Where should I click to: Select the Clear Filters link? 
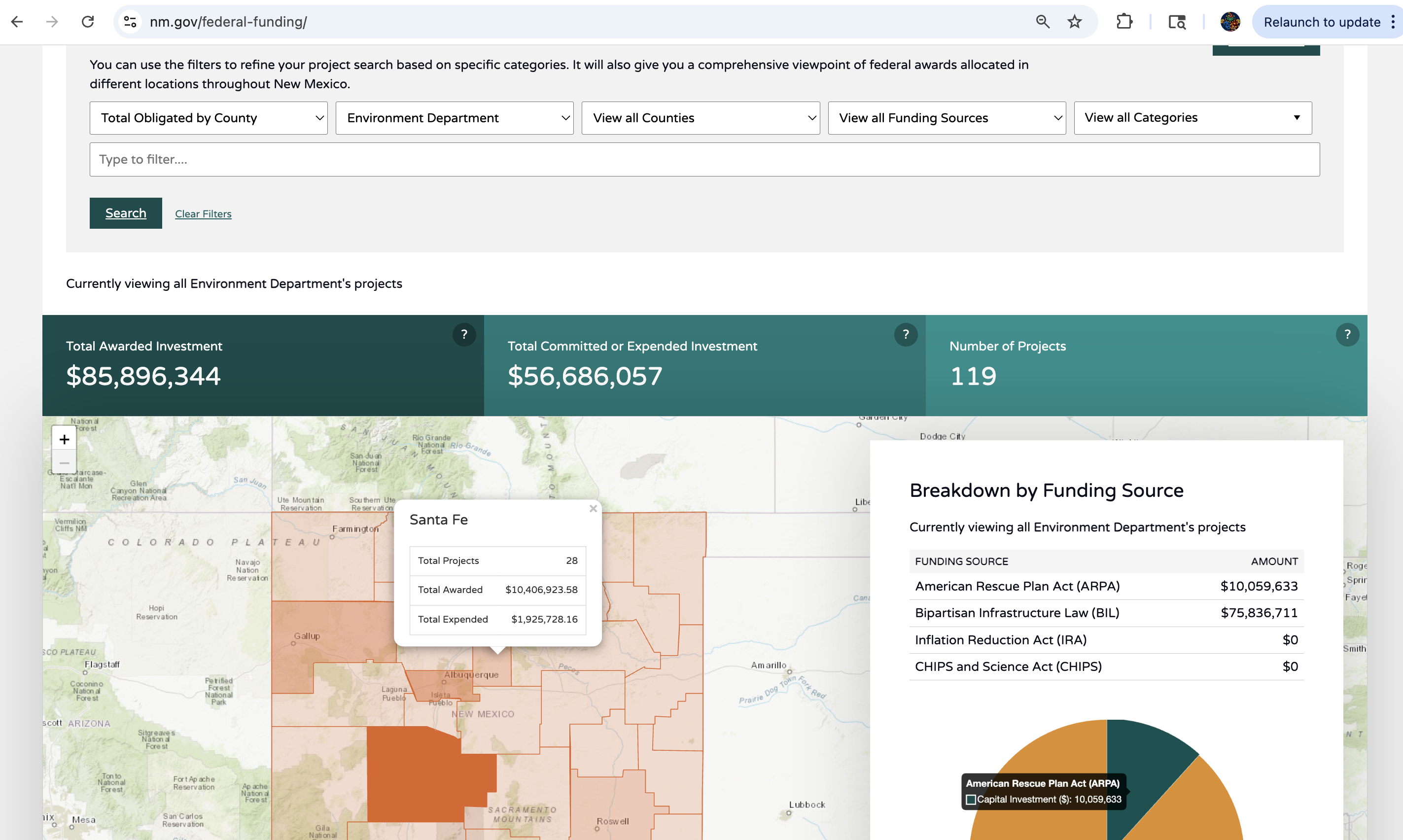coord(203,213)
